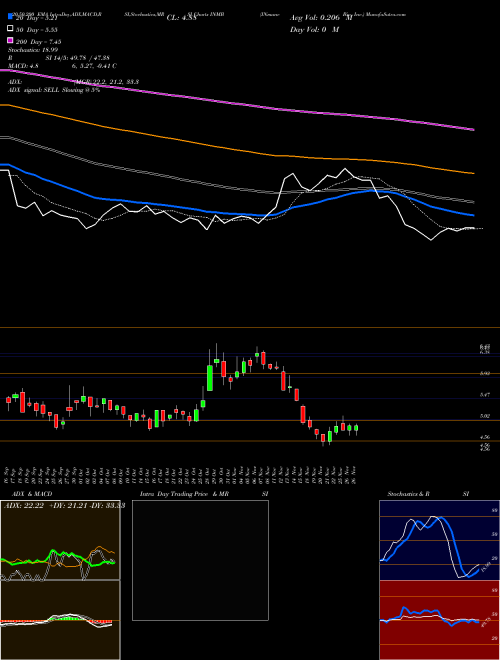The height and width of the screenshot is (660, 500).
Task: Click the blue 20 Day legend swatch
Action: coord(10,17)
